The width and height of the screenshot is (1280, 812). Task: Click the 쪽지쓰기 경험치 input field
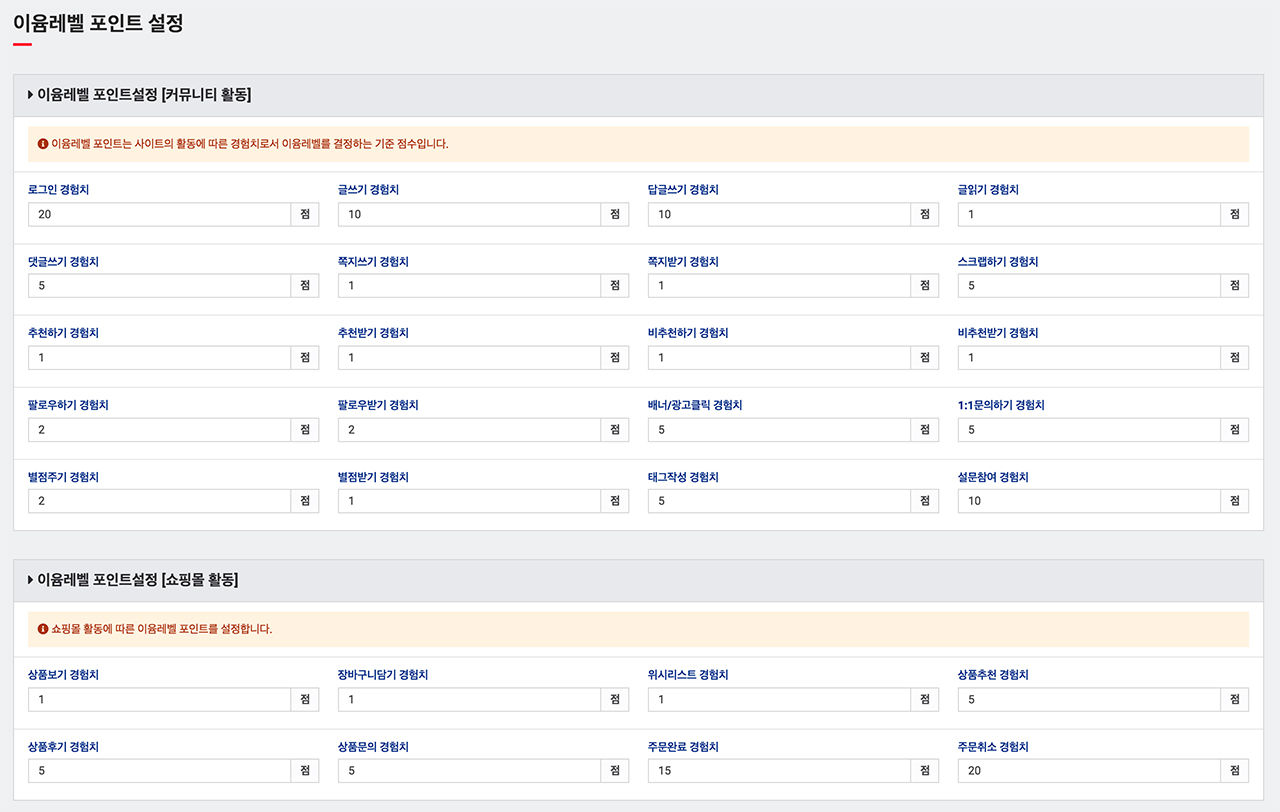(x=470, y=286)
